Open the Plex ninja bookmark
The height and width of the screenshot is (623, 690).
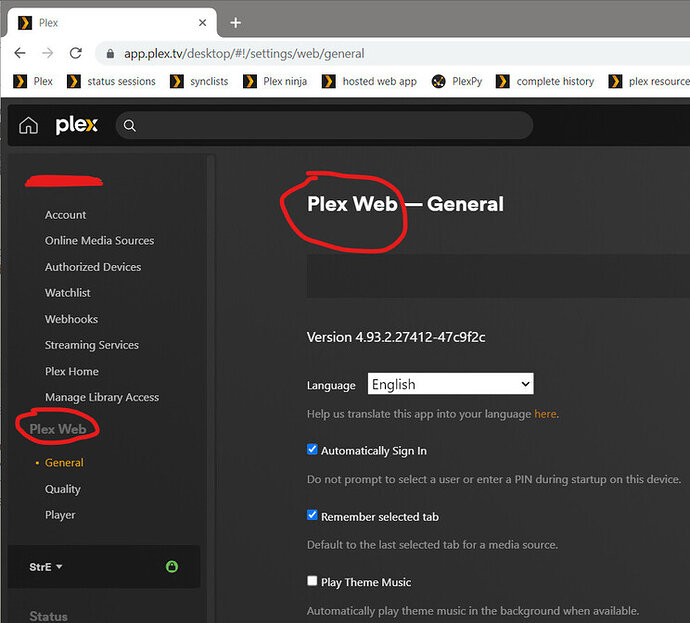coord(275,81)
